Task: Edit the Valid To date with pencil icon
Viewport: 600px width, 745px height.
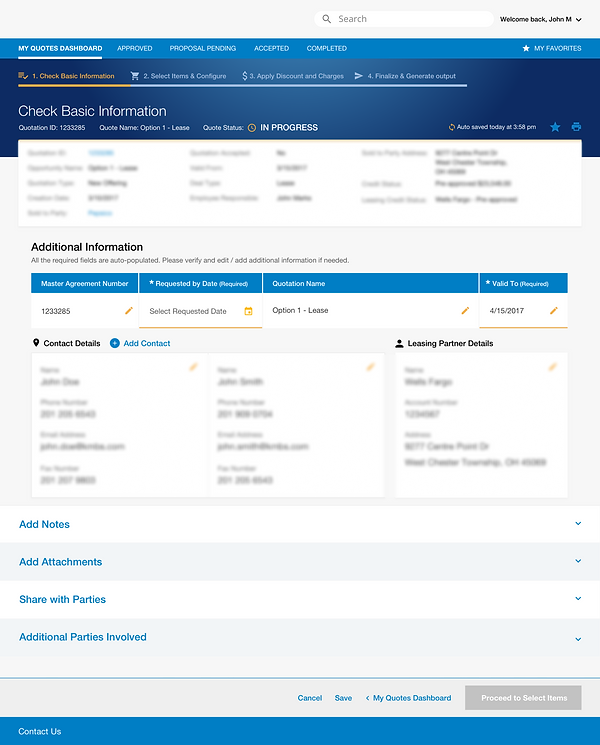Action: click(x=553, y=311)
